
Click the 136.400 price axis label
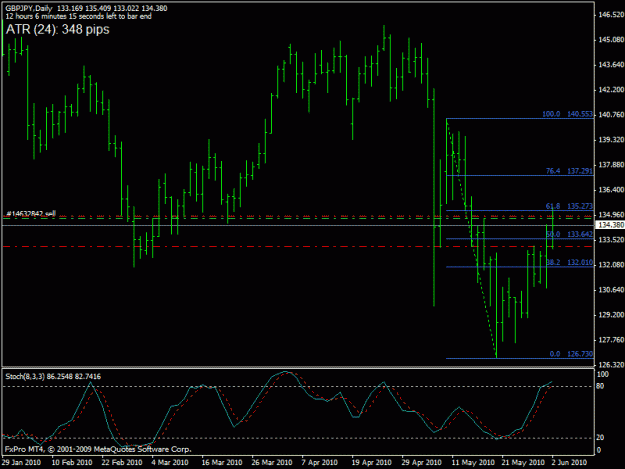coord(611,190)
